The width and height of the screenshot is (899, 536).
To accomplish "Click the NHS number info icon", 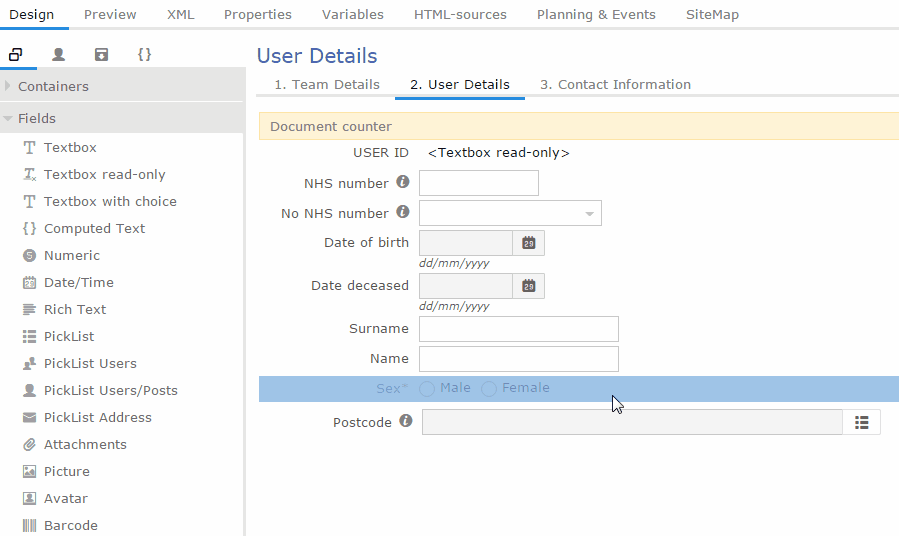I will point(403,182).
